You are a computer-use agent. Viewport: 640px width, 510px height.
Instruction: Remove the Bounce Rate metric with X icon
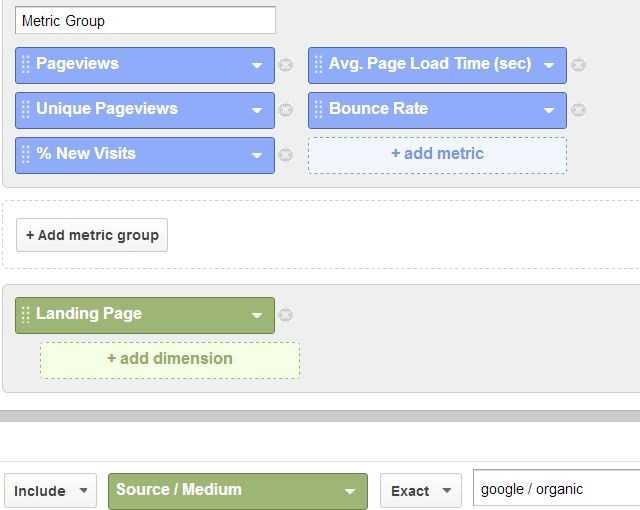tap(578, 110)
